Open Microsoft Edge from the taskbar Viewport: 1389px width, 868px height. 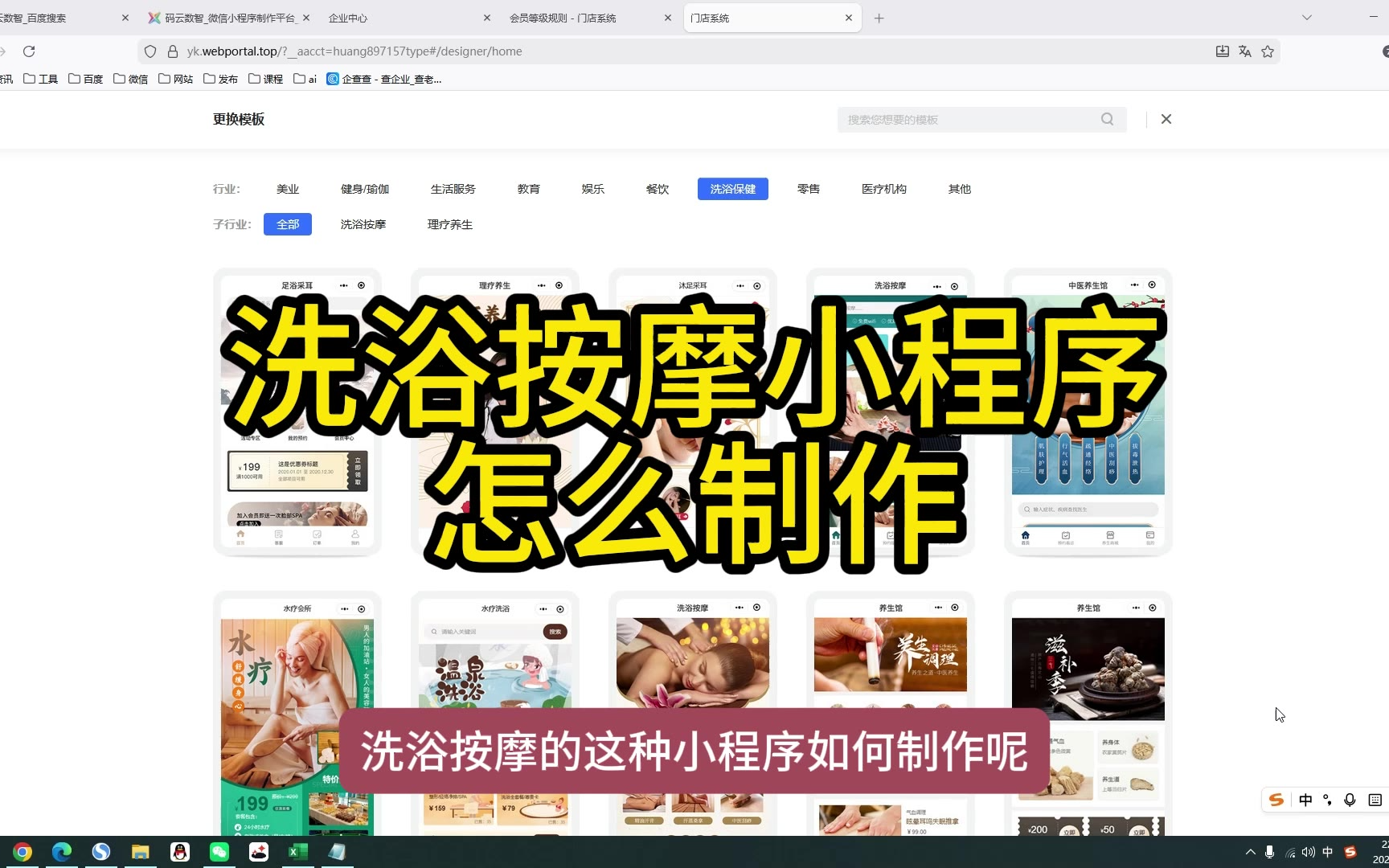[62, 852]
